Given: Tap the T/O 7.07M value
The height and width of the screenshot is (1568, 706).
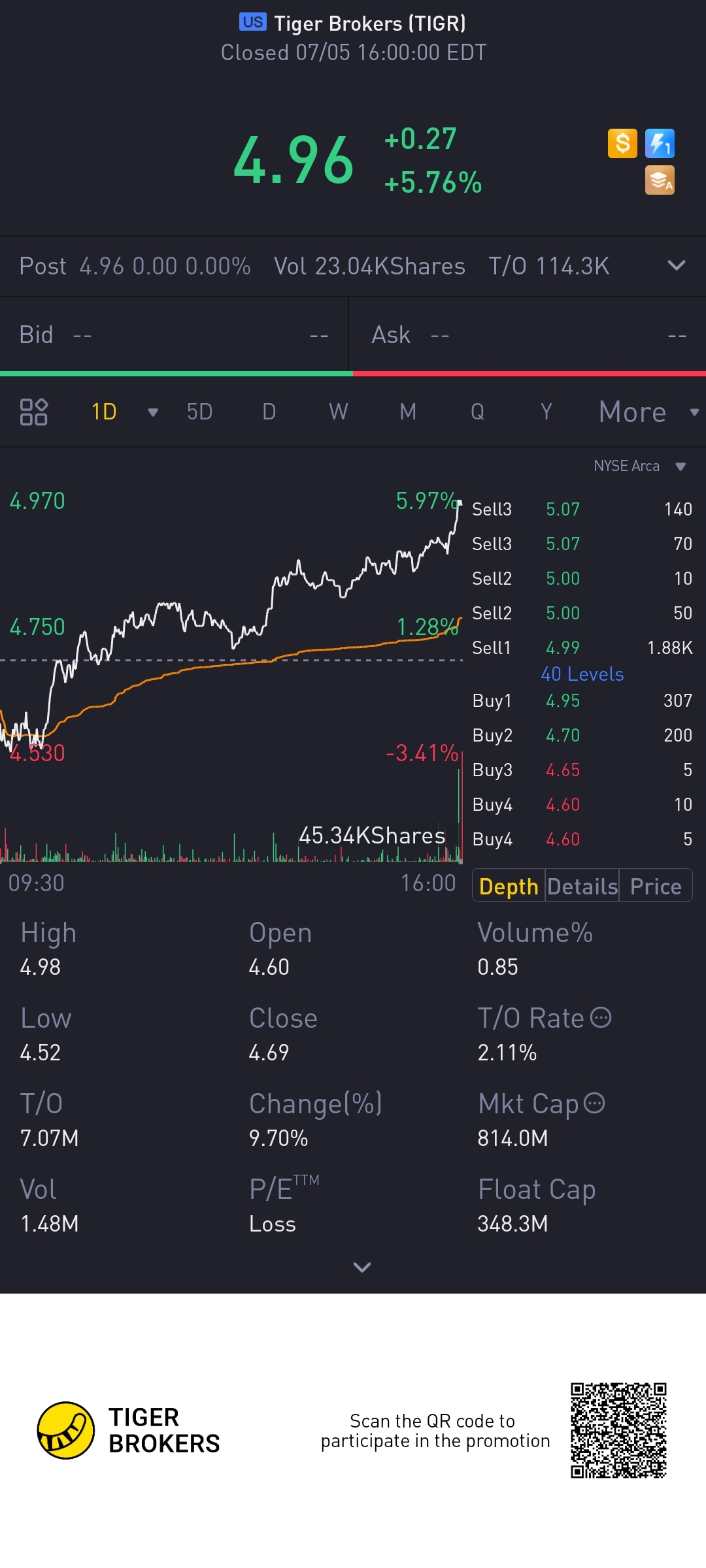Looking at the screenshot, I should click(50, 1138).
